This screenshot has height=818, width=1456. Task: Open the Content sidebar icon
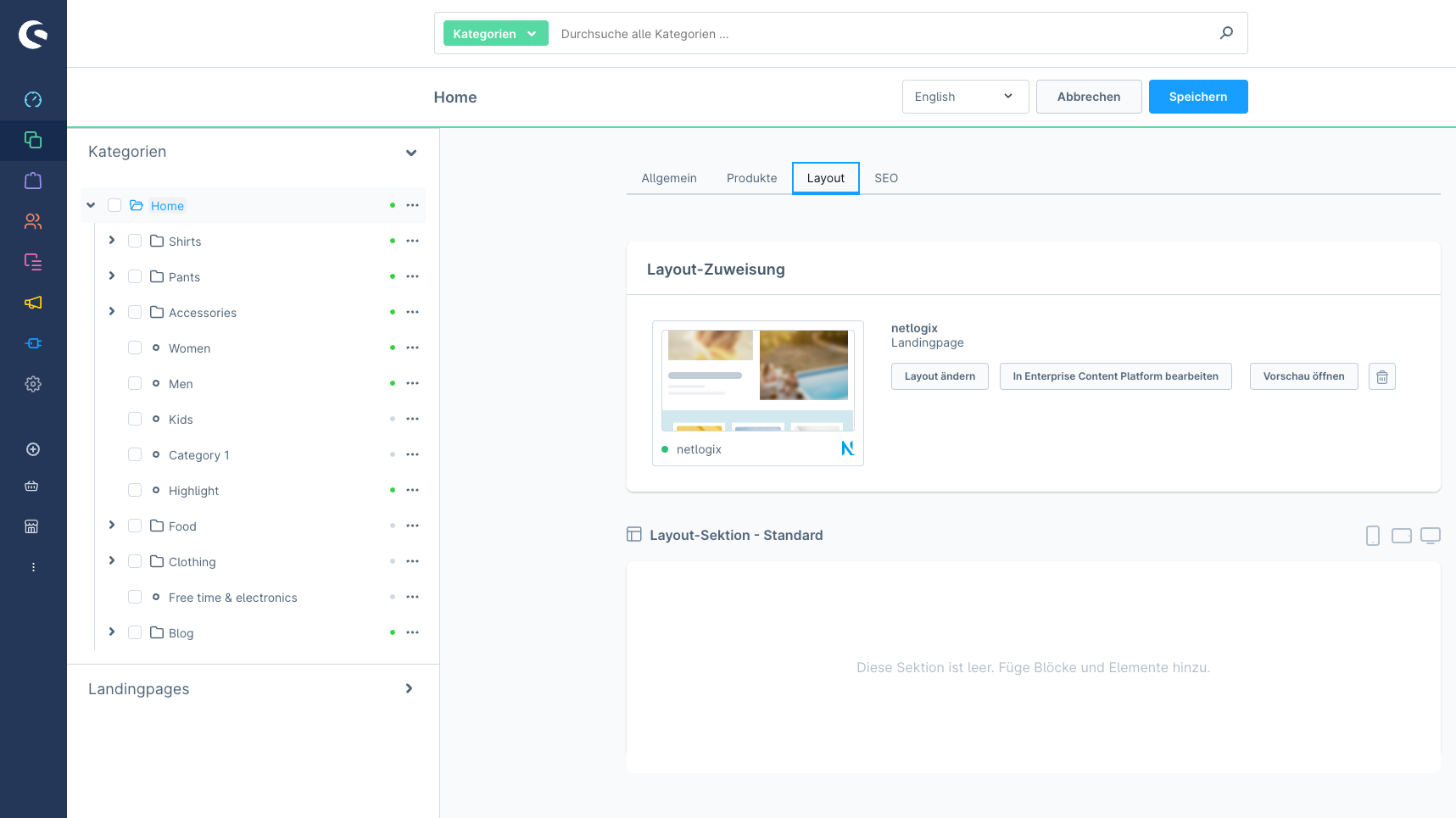(x=33, y=262)
